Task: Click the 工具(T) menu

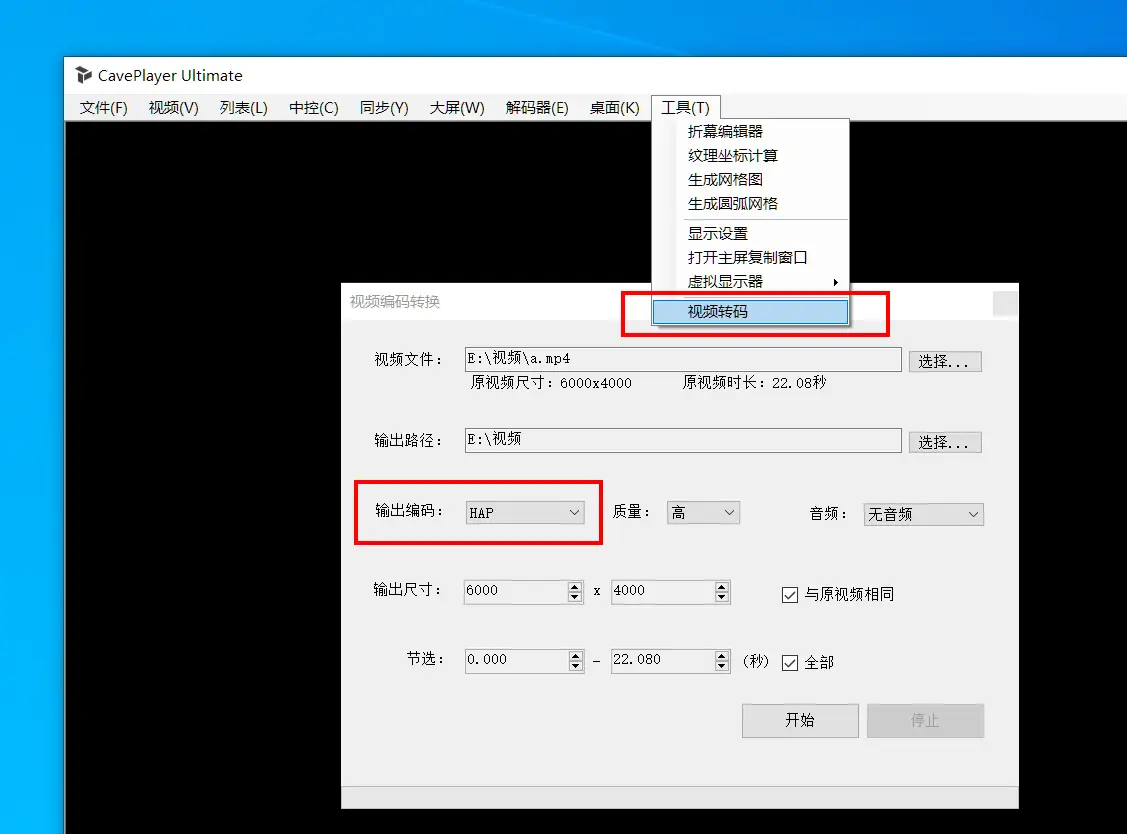Action: [686, 108]
